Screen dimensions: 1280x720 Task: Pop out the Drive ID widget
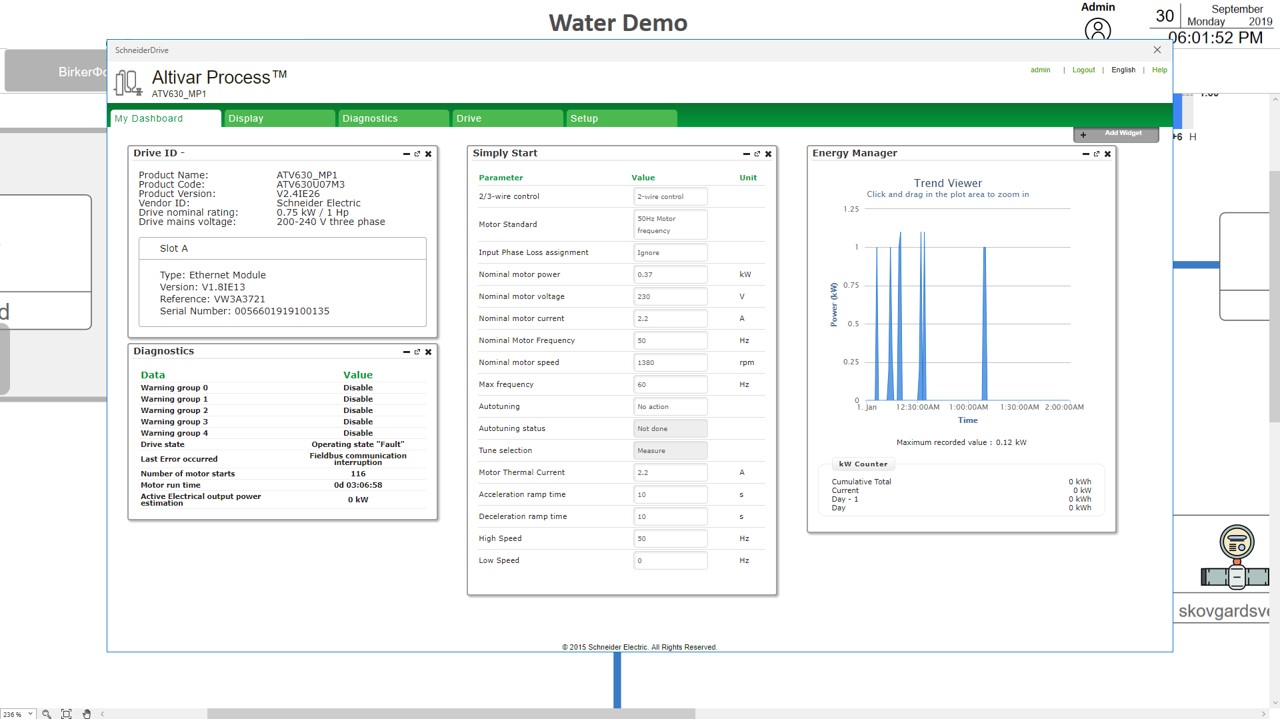[417, 154]
